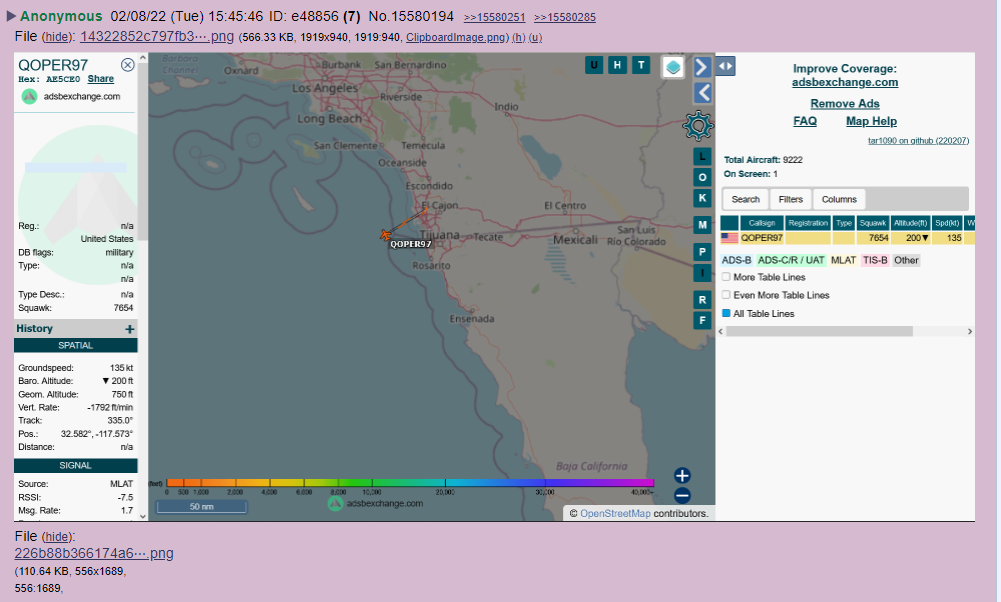The width and height of the screenshot is (1001, 602).
Task: Click the table horizontal scrollbar
Action: (819, 331)
